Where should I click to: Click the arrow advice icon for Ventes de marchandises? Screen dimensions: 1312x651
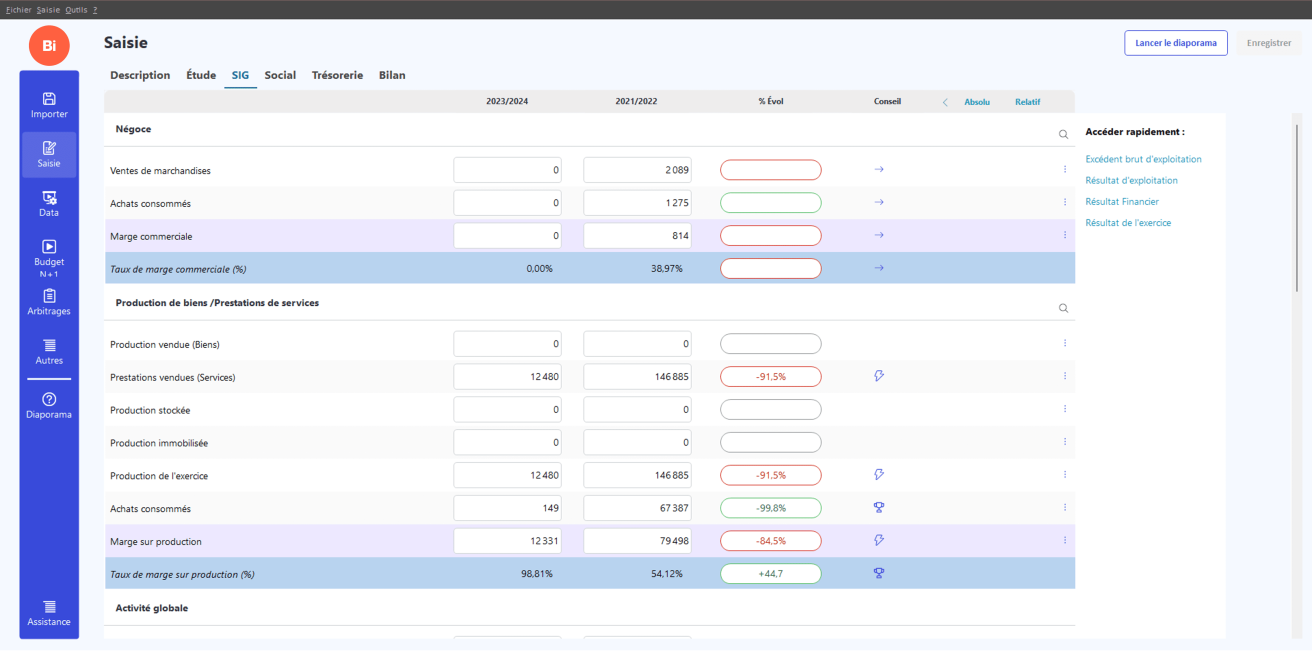(879, 170)
